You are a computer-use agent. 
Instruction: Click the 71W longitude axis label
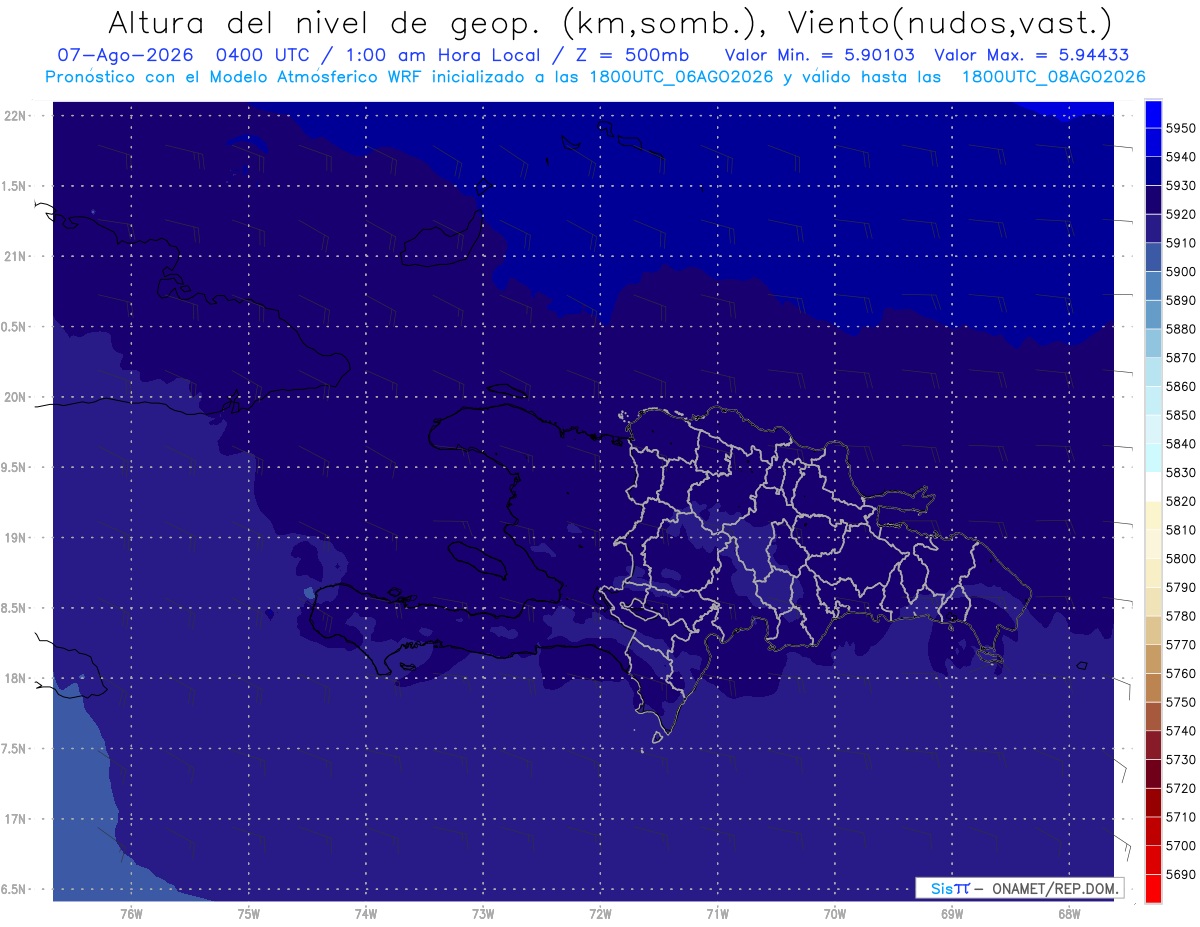click(718, 913)
